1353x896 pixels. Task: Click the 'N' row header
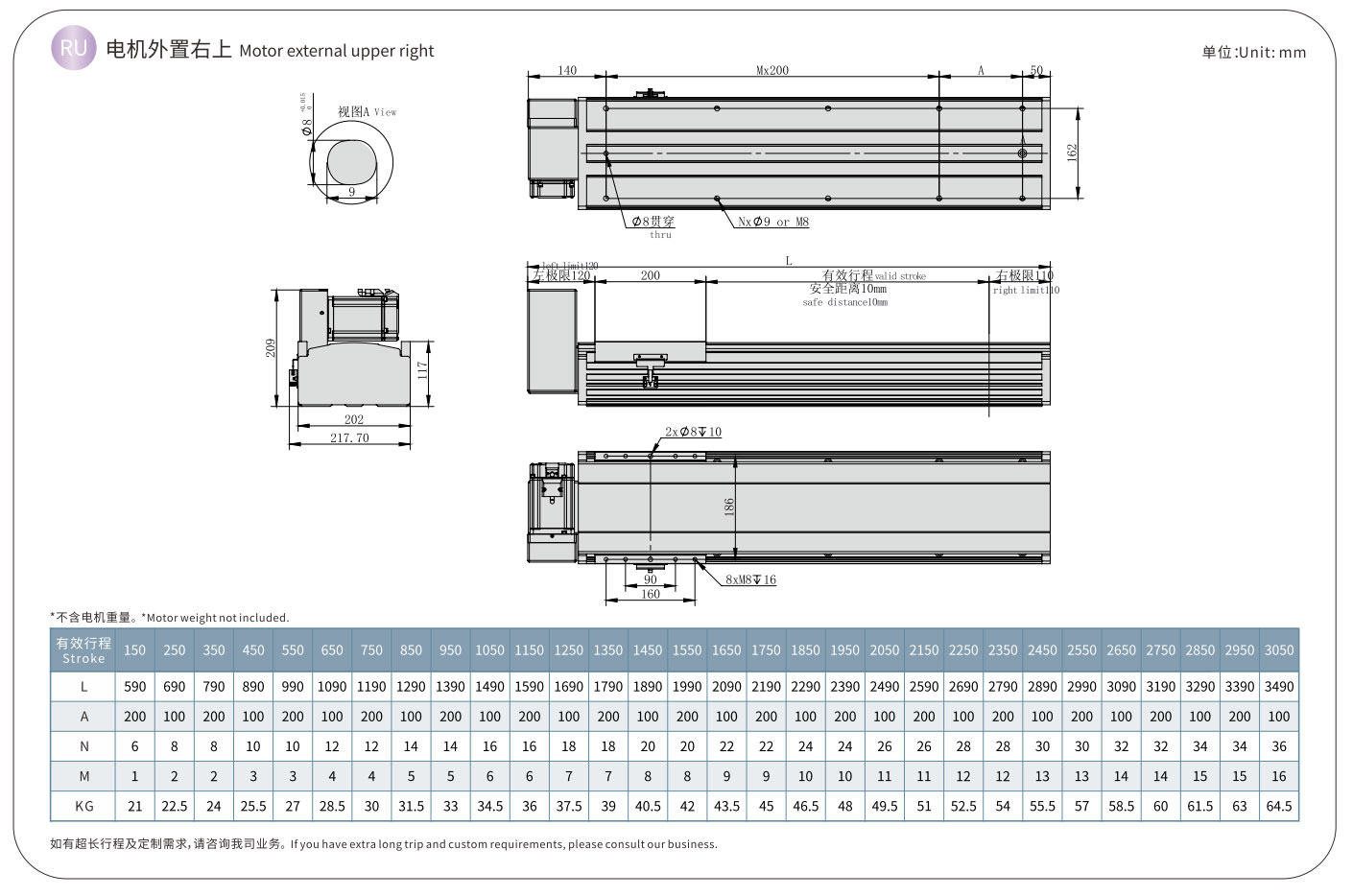[83, 746]
